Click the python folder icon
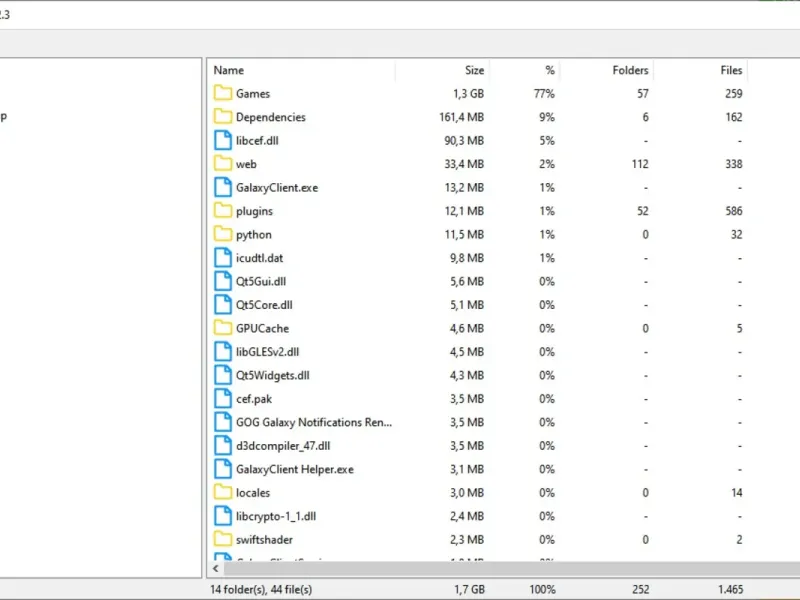800x600 pixels. point(222,234)
